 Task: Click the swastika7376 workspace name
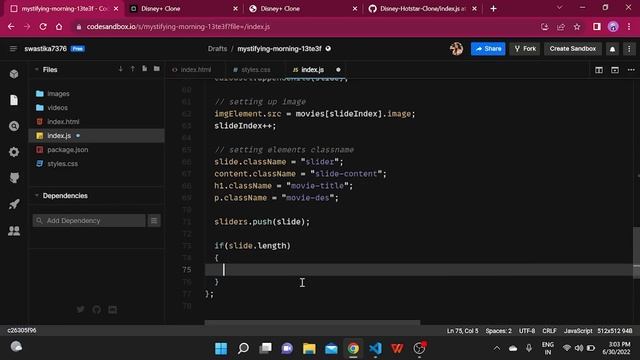pos(45,49)
